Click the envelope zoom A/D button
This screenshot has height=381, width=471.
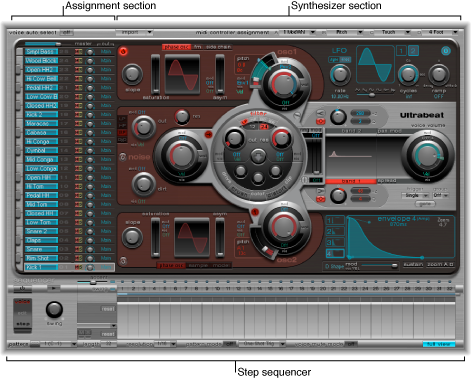pos(440,264)
